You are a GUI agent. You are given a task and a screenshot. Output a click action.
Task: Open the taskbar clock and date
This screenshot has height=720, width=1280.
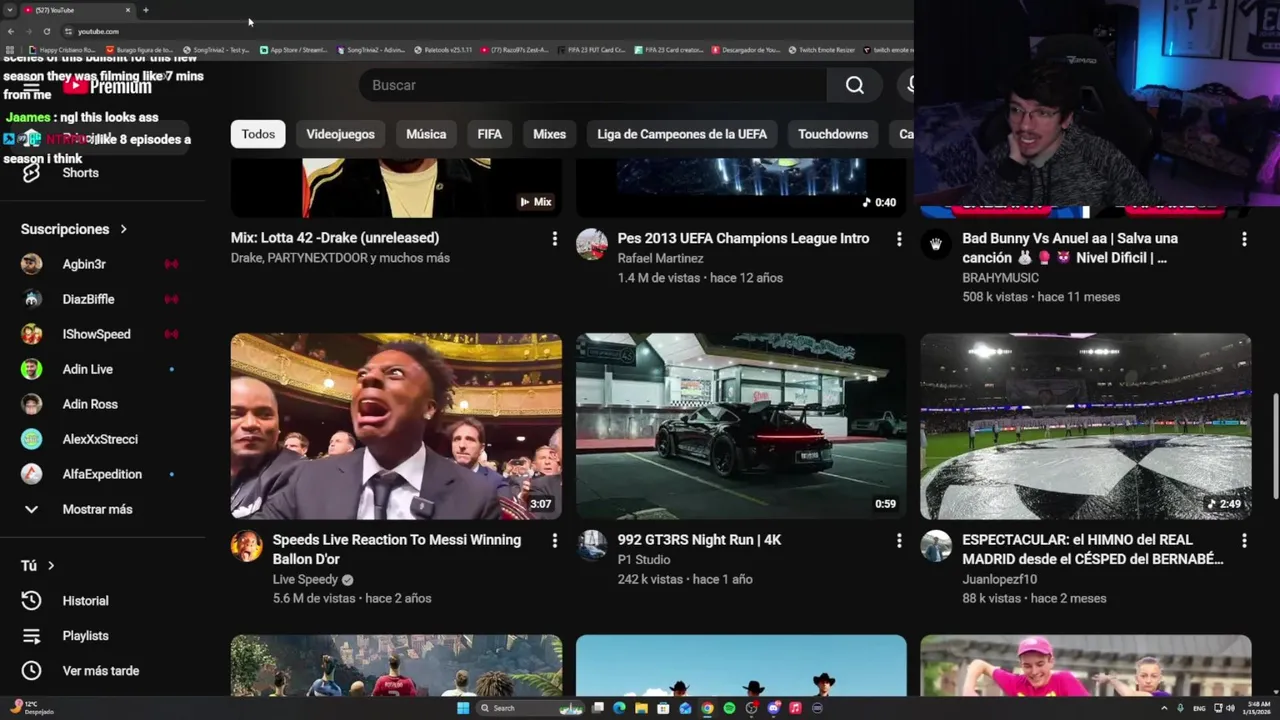(x=1257, y=708)
